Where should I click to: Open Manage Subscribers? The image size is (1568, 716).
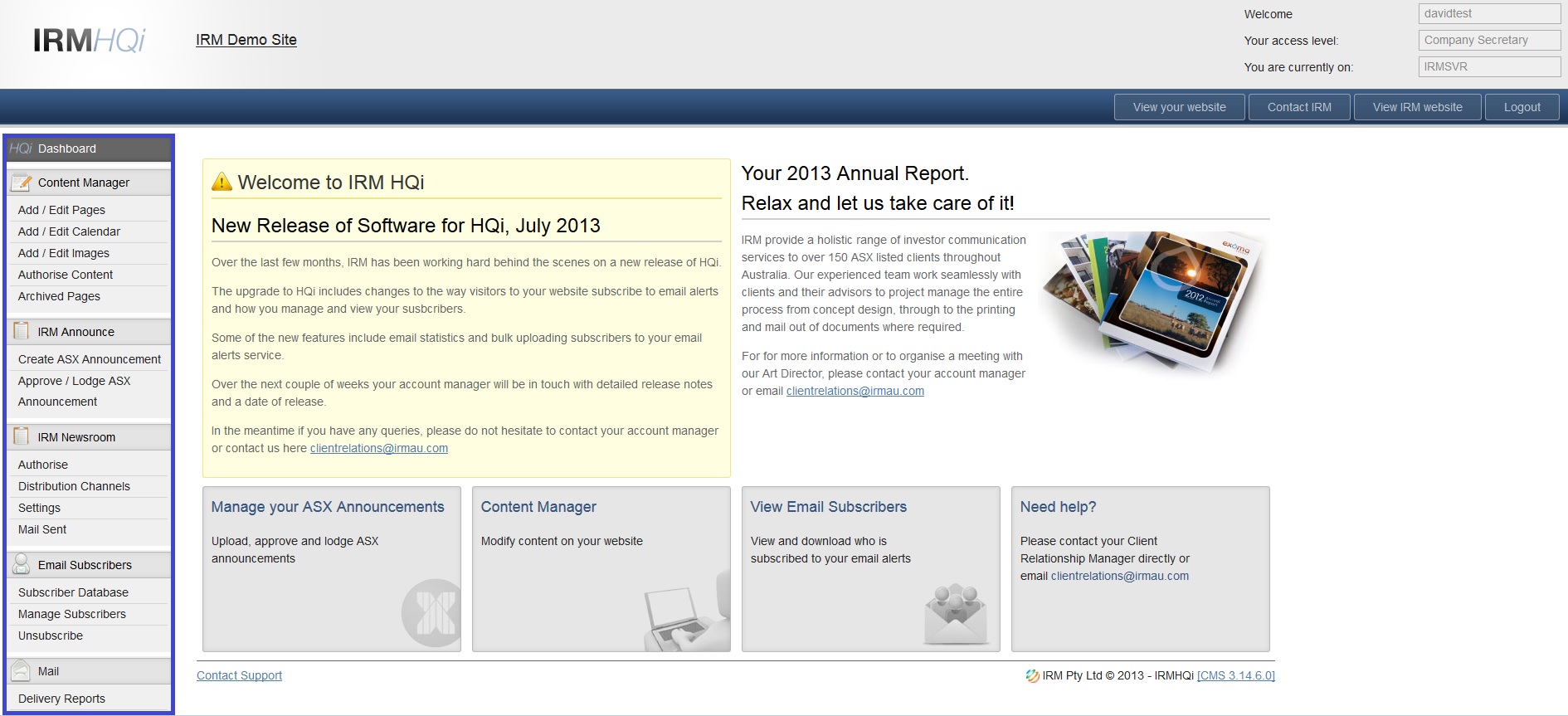[72, 614]
